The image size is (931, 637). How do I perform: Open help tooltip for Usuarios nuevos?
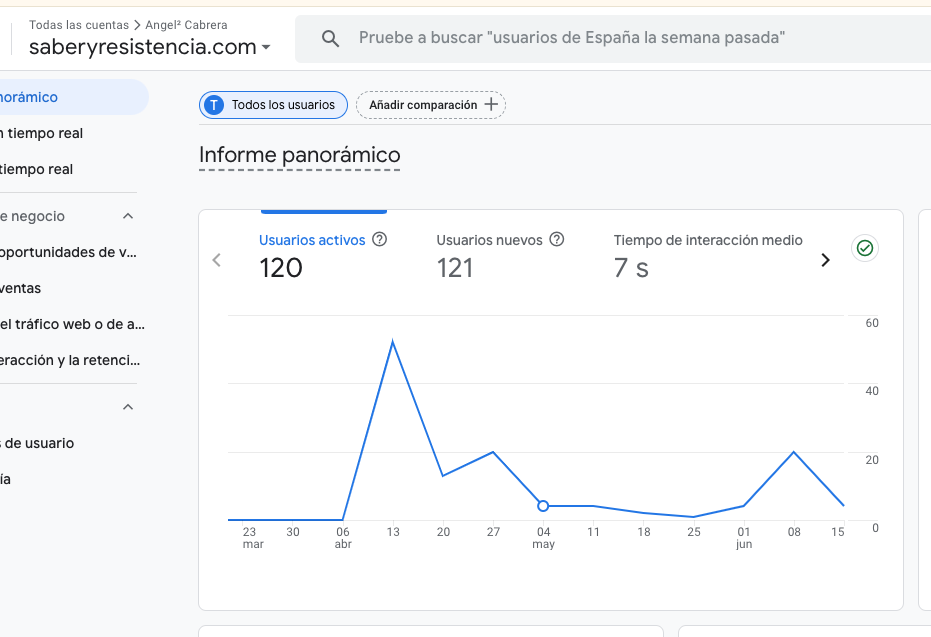pyautogui.click(x=557, y=240)
